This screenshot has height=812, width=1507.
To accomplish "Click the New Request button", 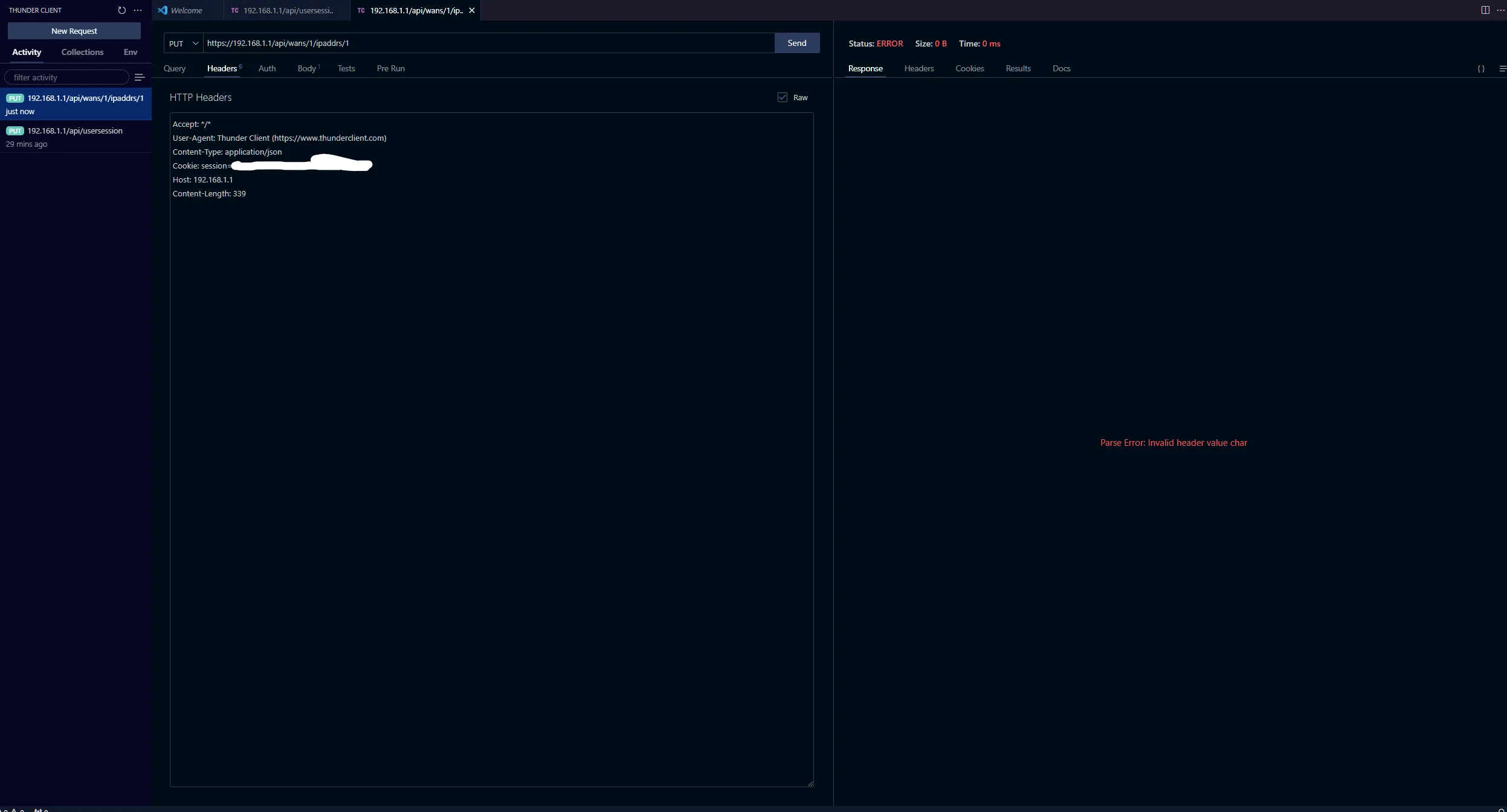I will pyautogui.click(x=74, y=31).
